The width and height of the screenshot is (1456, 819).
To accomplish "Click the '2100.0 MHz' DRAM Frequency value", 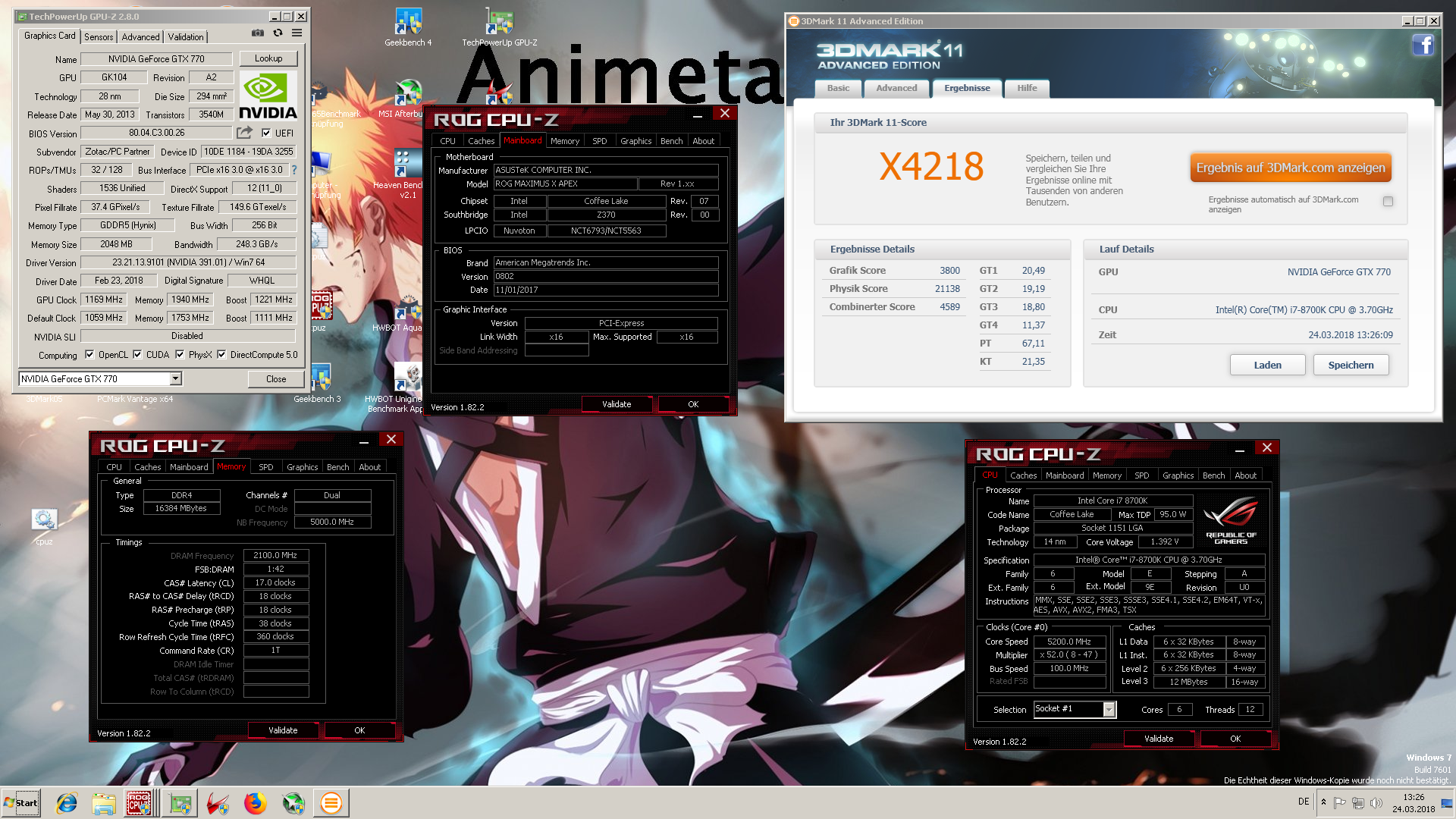I will click(x=275, y=555).
